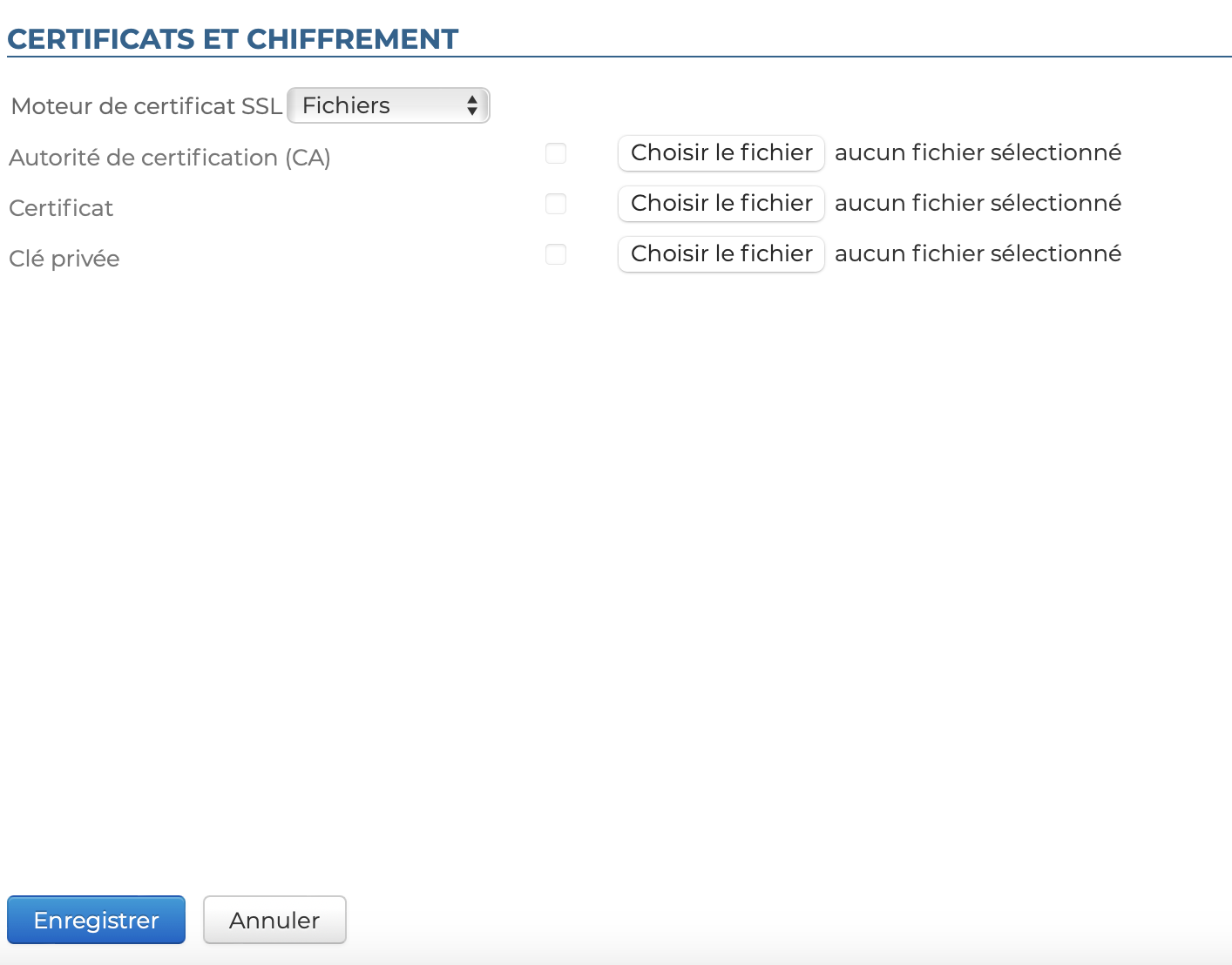Viewport: 1232px width, 965px height.
Task: Click the 'Certificats et chiffrement' heading
Action: pyautogui.click(x=233, y=39)
